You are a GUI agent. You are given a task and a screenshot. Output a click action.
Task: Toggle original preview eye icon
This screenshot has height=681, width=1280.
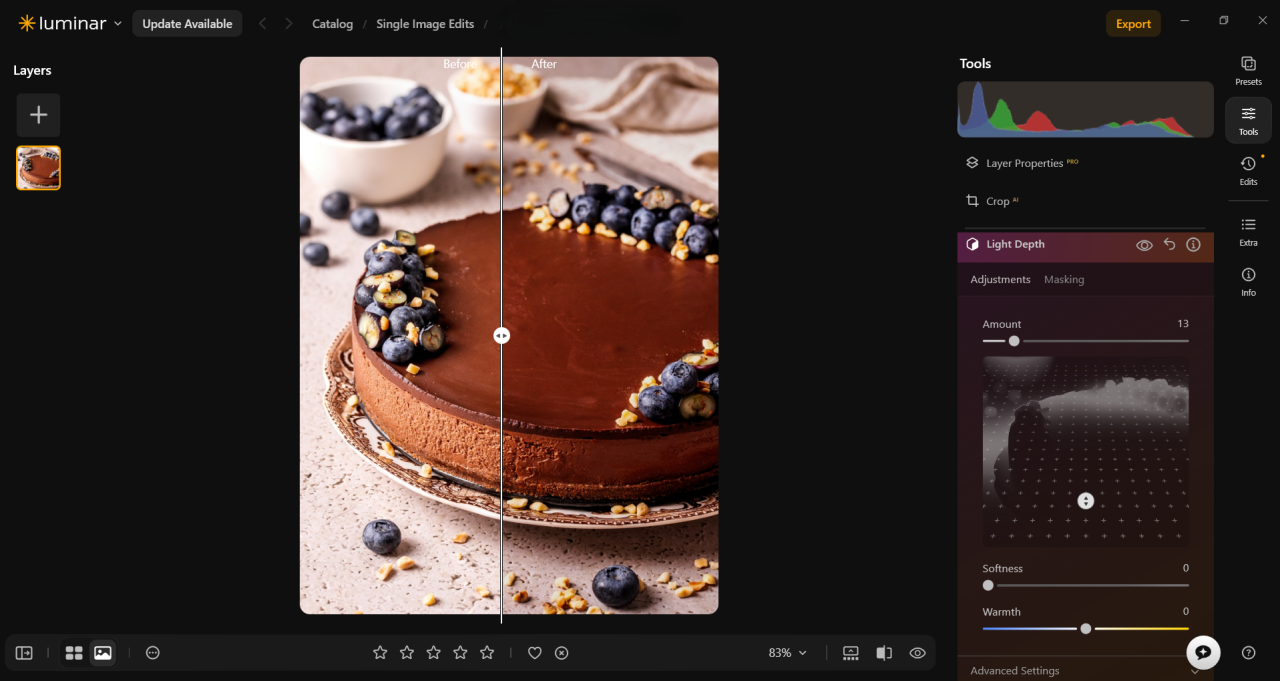coord(917,653)
